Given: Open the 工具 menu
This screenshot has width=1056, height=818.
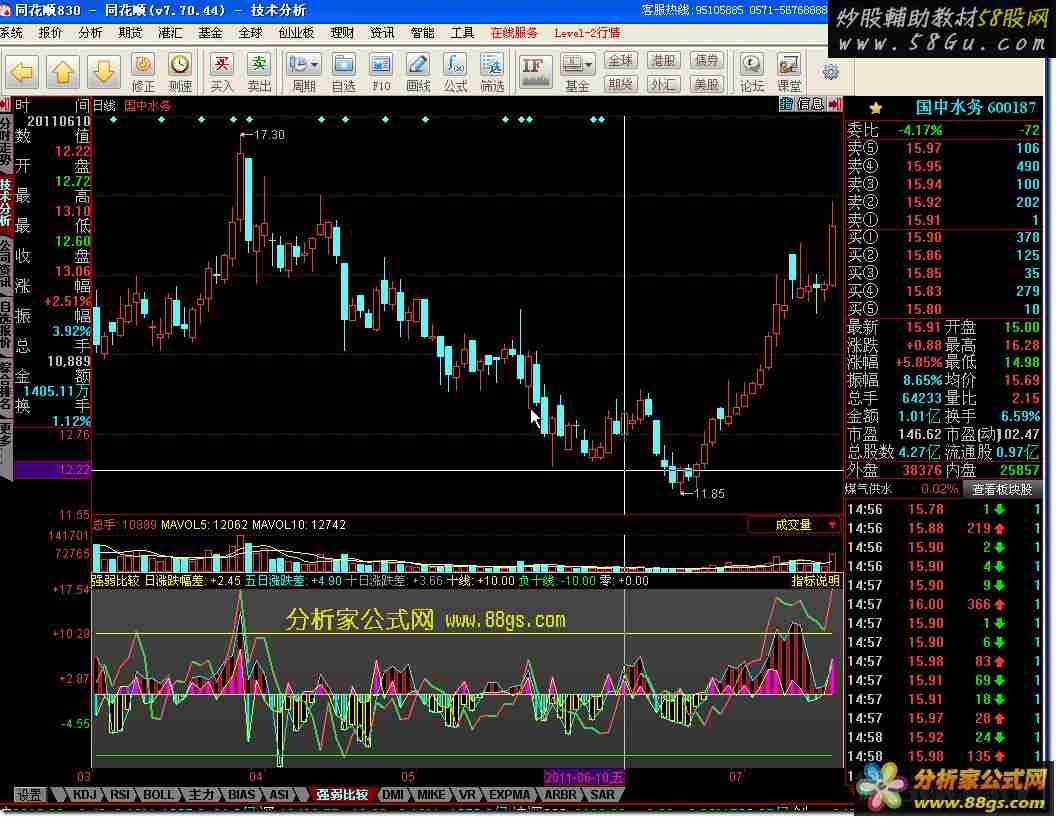Looking at the screenshot, I should tap(462, 32).
